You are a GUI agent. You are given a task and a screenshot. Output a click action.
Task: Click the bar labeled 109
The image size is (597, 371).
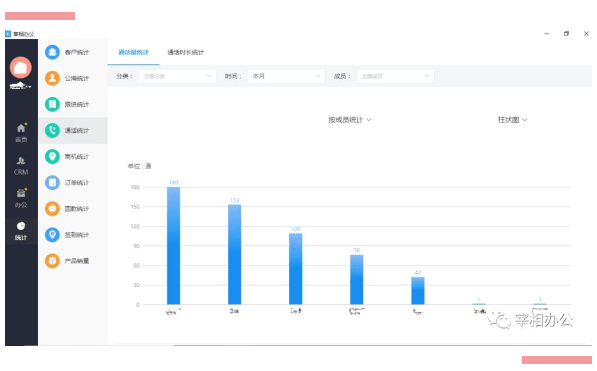click(295, 269)
